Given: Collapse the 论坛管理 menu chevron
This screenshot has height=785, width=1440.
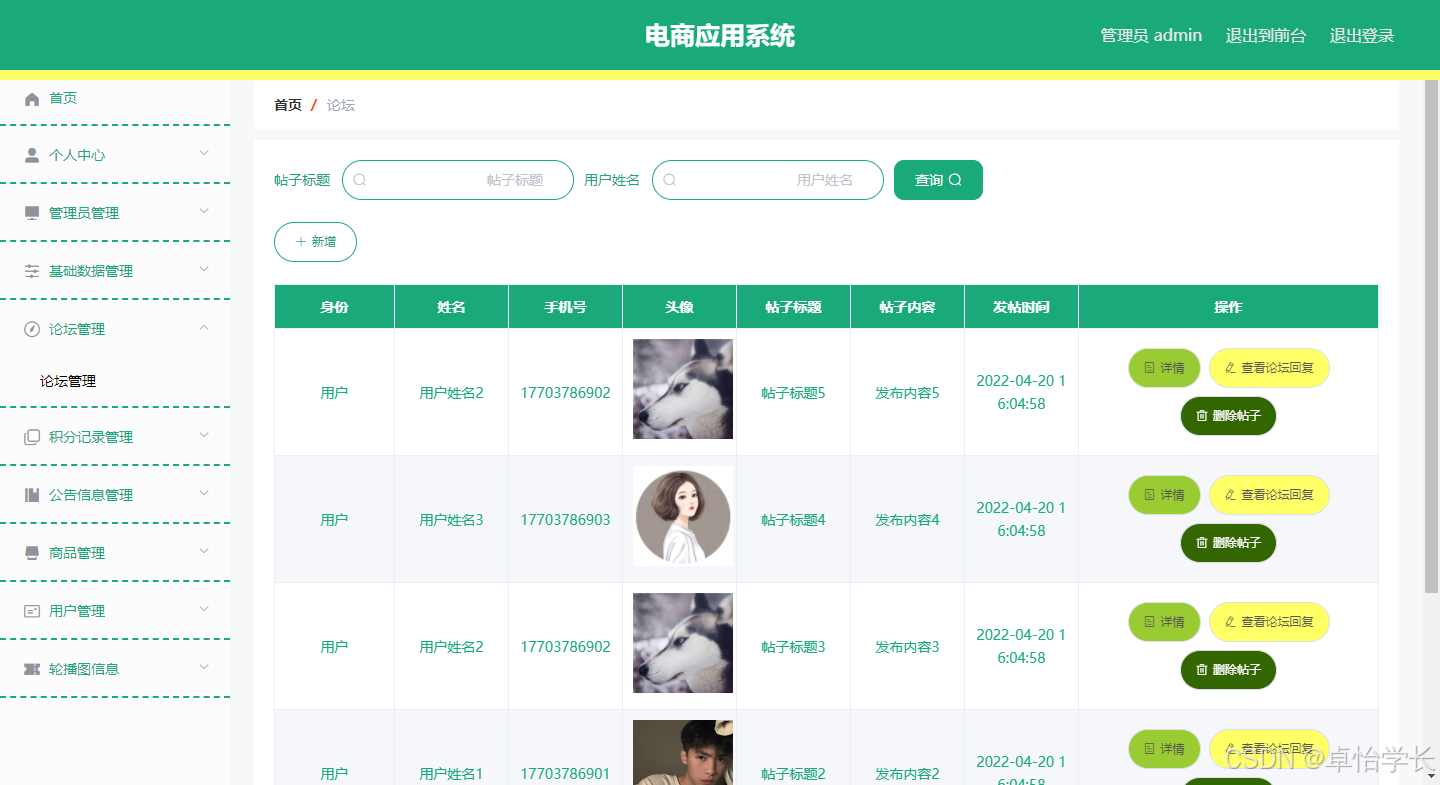Looking at the screenshot, I should (204, 328).
